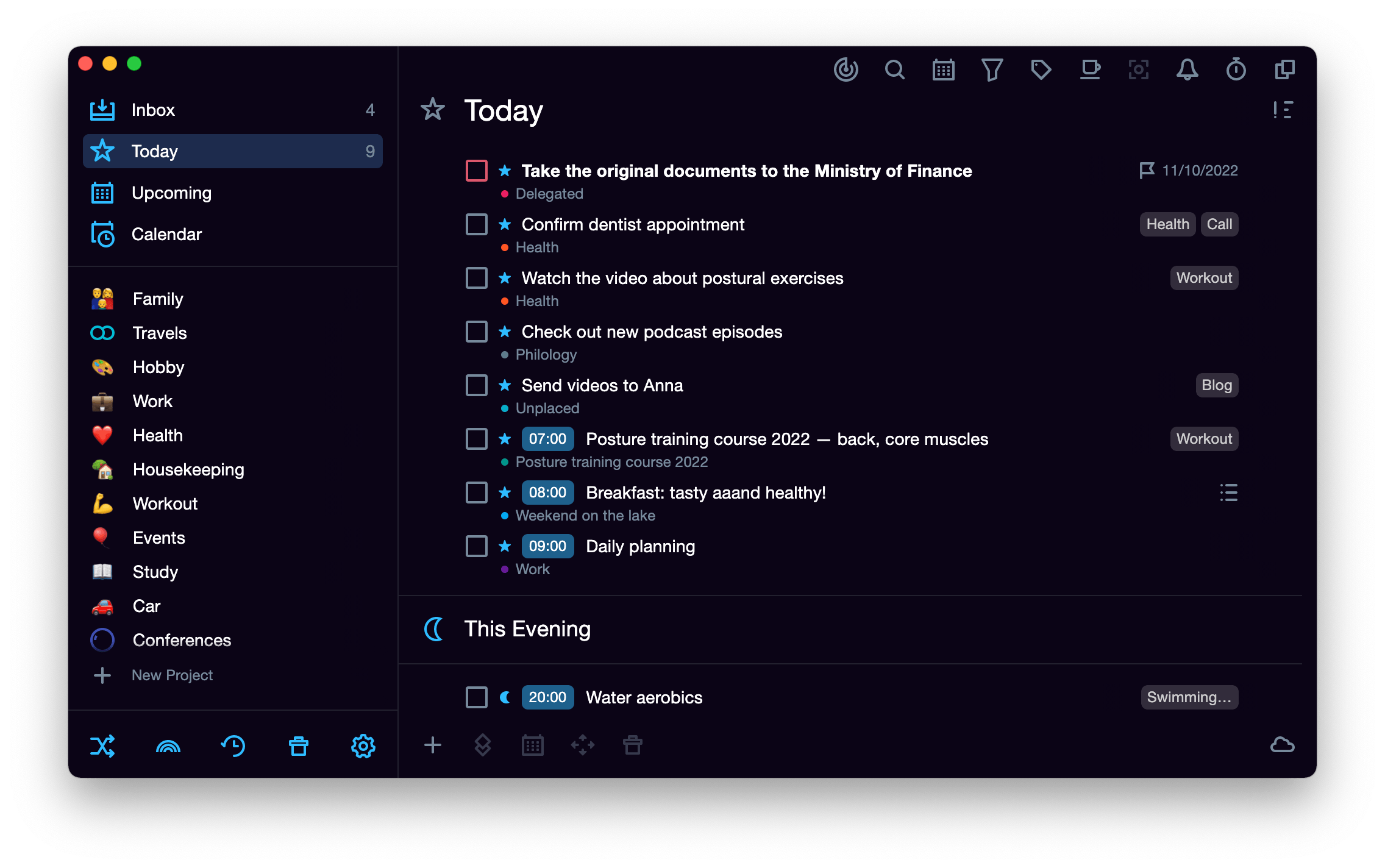Click the diamond chevrons icon in bottom toolbar
1385x868 pixels.
482,745
